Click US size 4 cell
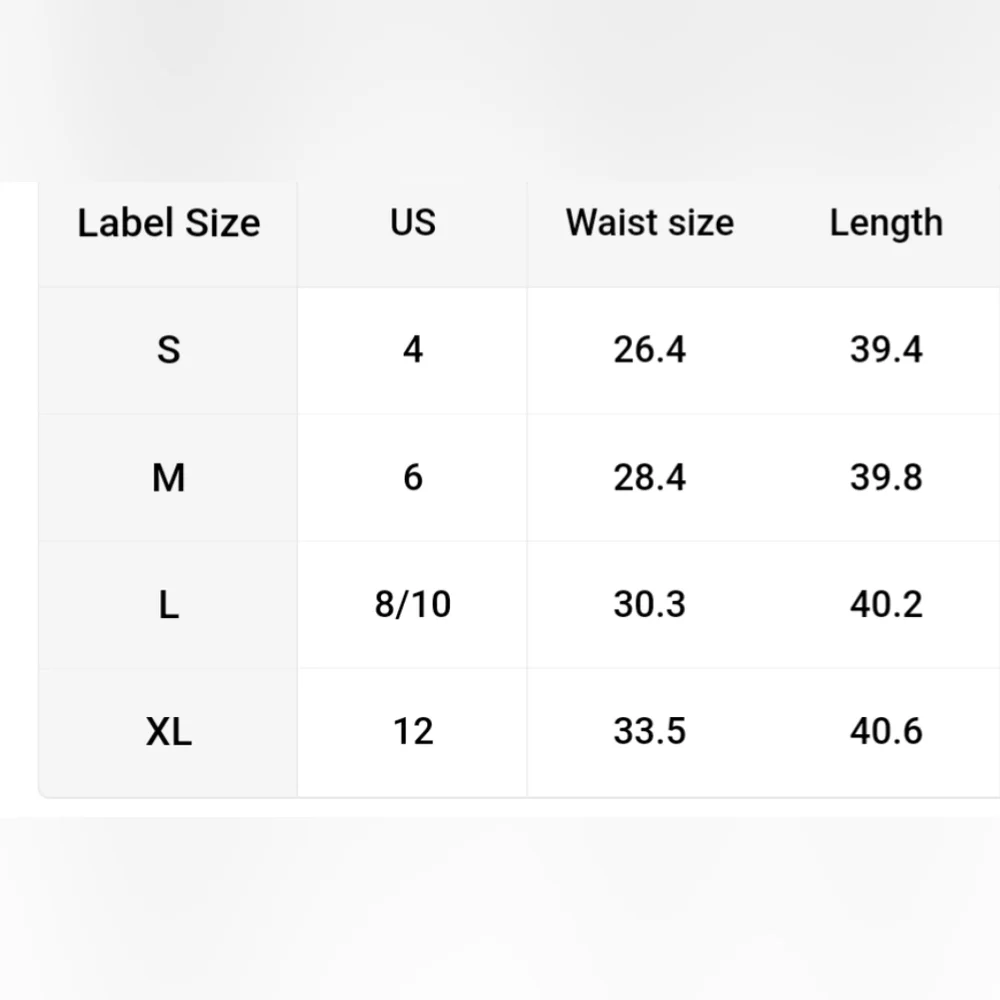Screen dimensions: 1000x1000 pyautogui.click(x=413, y=350)
